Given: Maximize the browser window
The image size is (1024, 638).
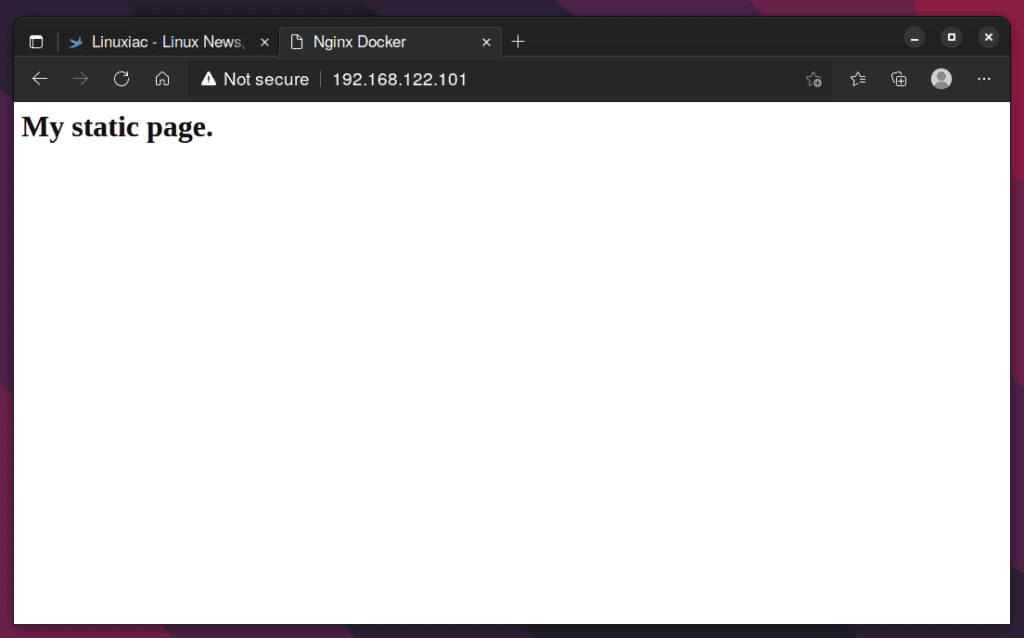Looking at the screenshot, I should click(951, 37).
